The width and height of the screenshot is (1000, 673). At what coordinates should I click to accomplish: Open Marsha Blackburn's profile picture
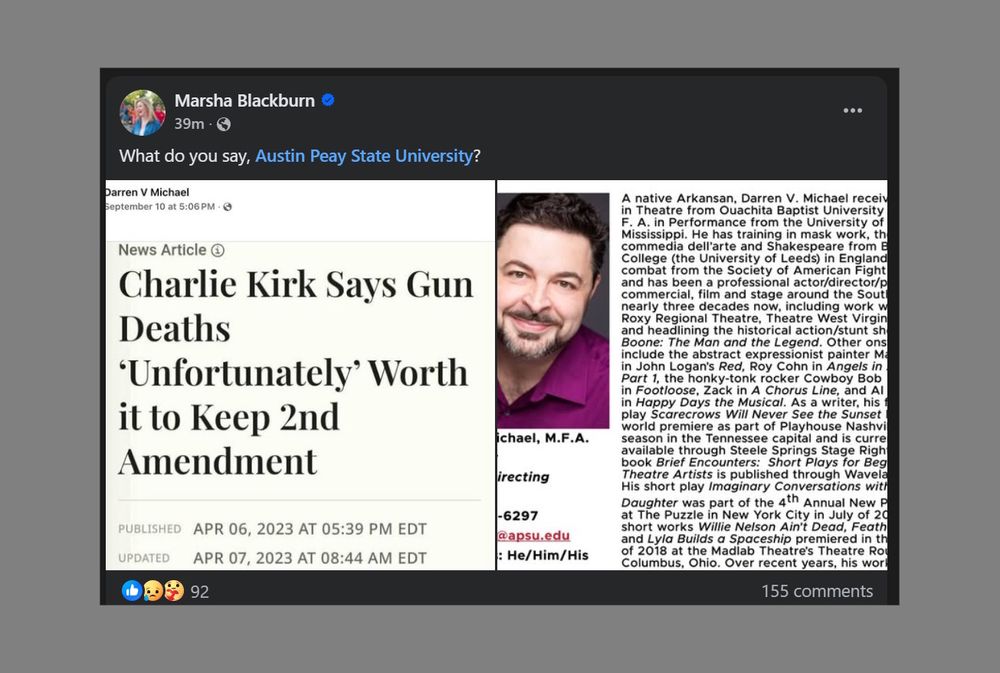[142, 113]
